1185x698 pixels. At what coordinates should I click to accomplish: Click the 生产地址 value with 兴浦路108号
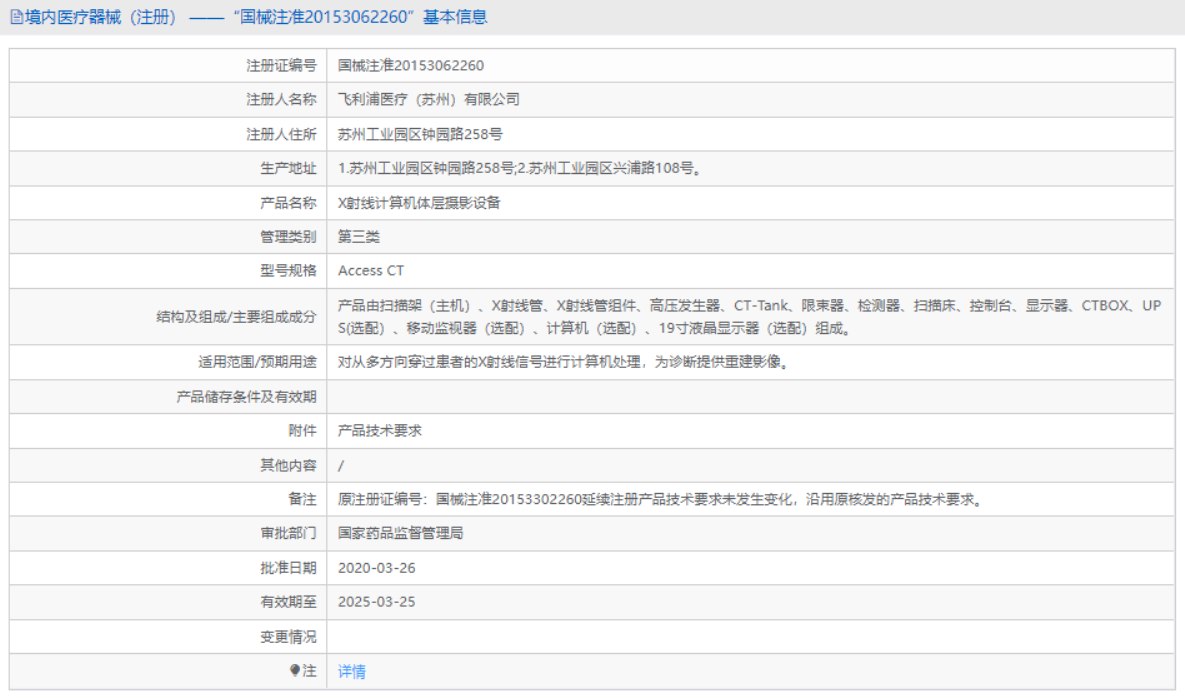pyautogui.click(x=521, y=168)
